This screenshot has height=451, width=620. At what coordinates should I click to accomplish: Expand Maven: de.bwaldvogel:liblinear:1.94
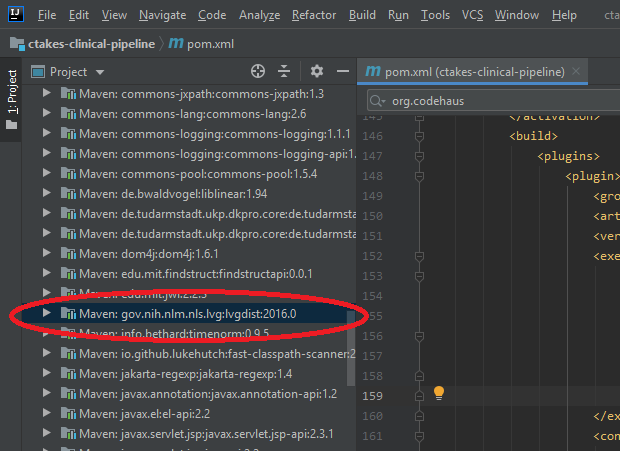point(46,193)
